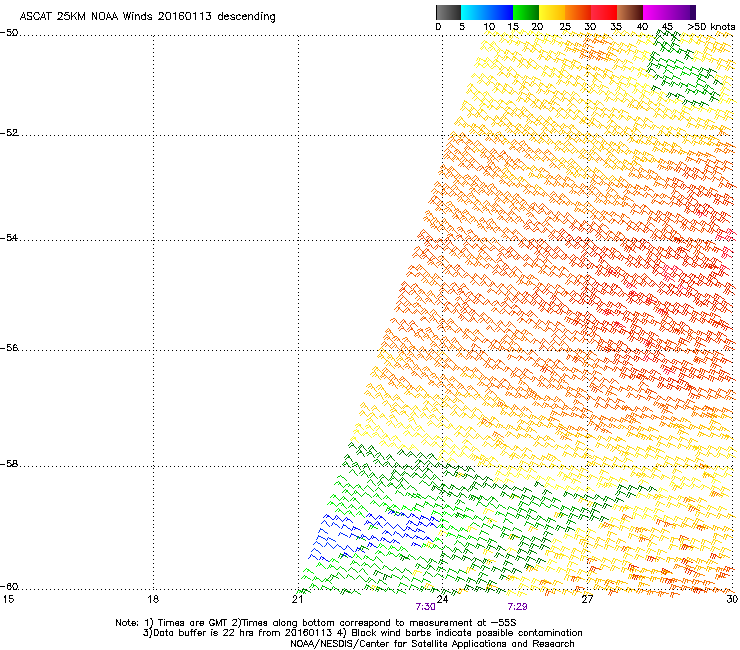Screen dimensions: 740x650
Task: Click the longitude label '27'
Action: tap(587, 599)
